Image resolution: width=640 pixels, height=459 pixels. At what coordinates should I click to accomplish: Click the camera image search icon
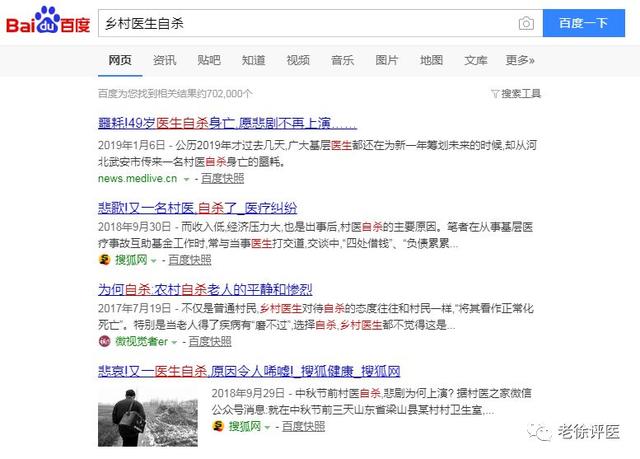point(526,23)
